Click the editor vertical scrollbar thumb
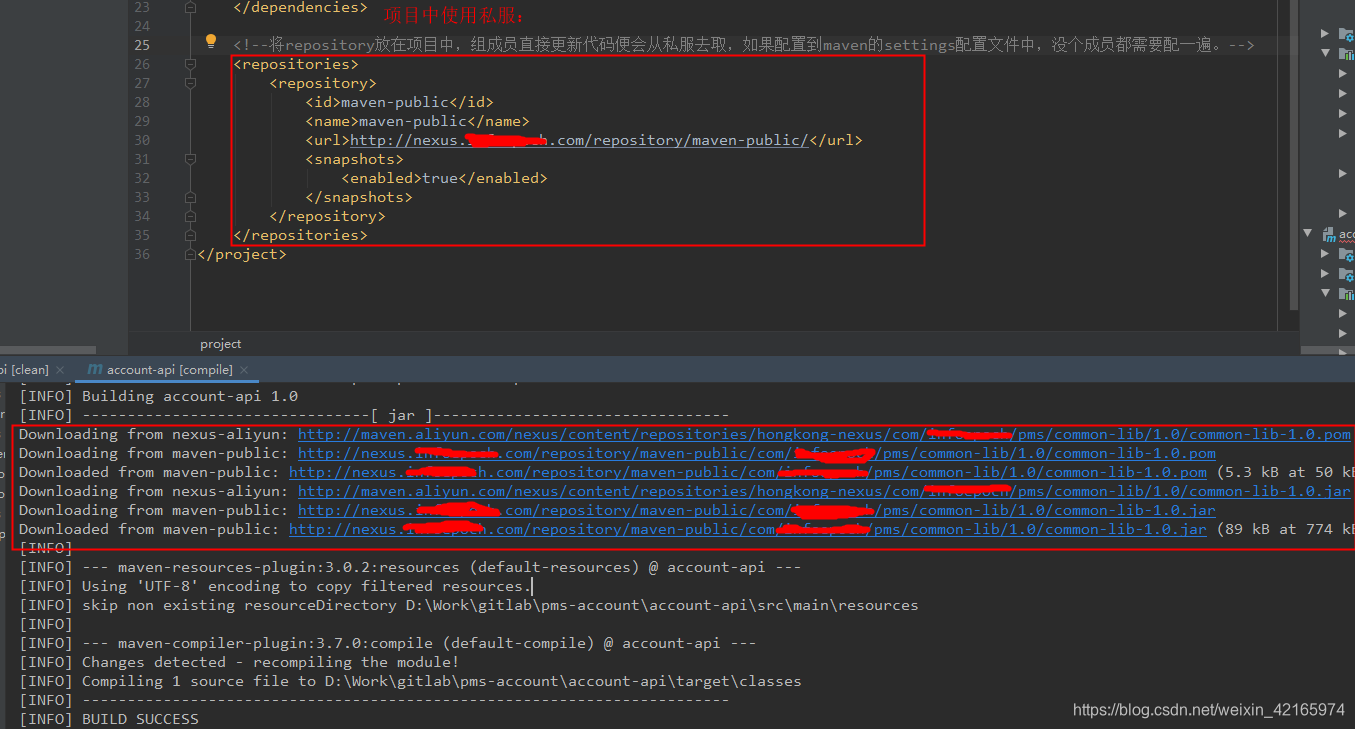Image resolution: width=1355 pixels, height=729 pixels. tap(1294, 155)
